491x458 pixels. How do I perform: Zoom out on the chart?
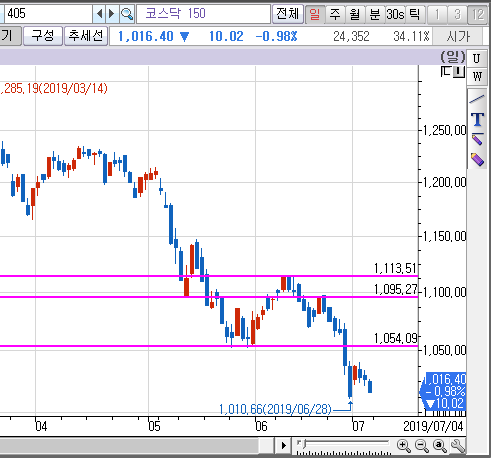coord(422,445)
